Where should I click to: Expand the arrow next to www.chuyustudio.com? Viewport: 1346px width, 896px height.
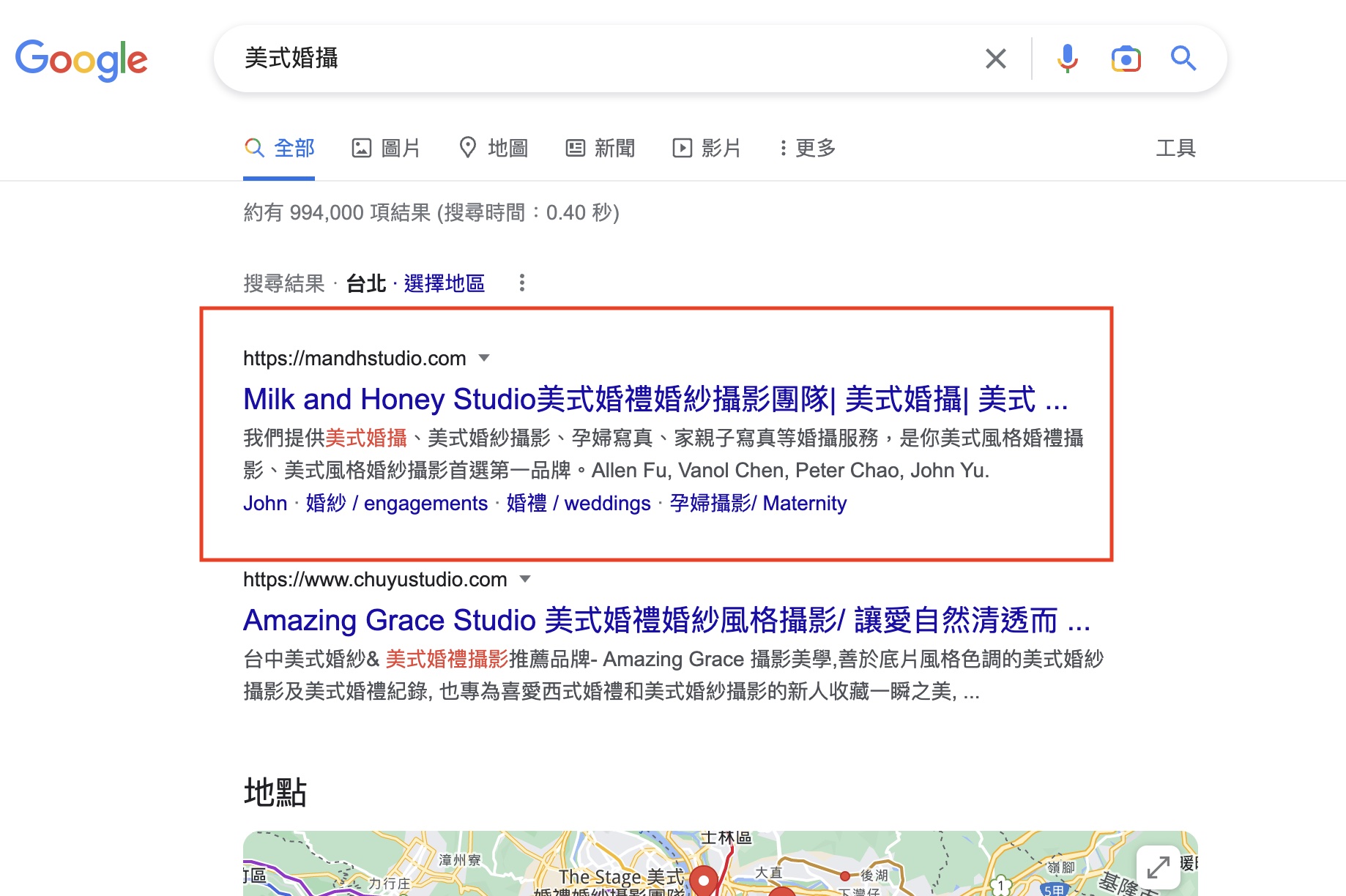click(x=525, y=579)
